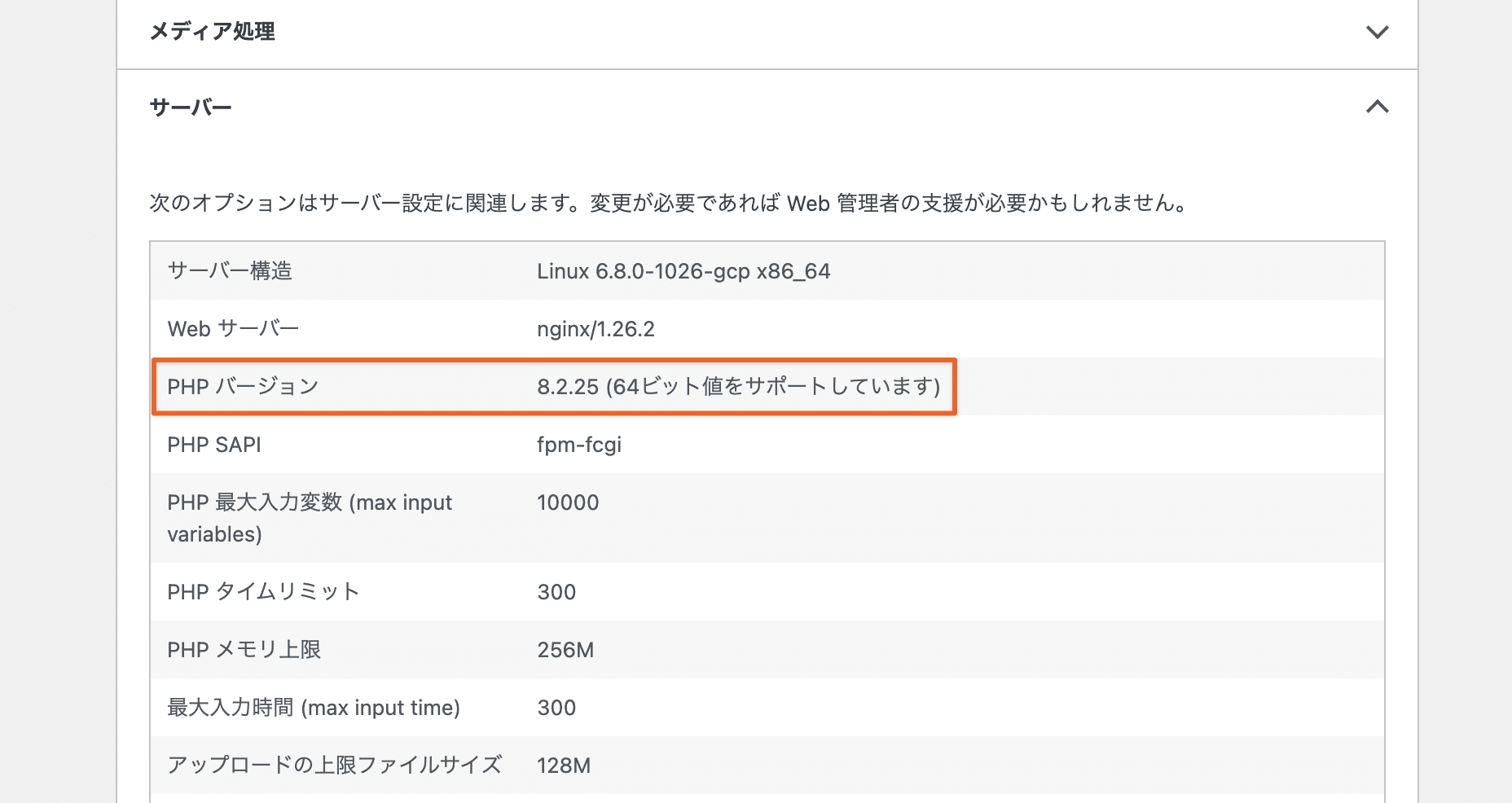
Task: Click the PHP メモリ上限 row label
Action: pos(244,650)
